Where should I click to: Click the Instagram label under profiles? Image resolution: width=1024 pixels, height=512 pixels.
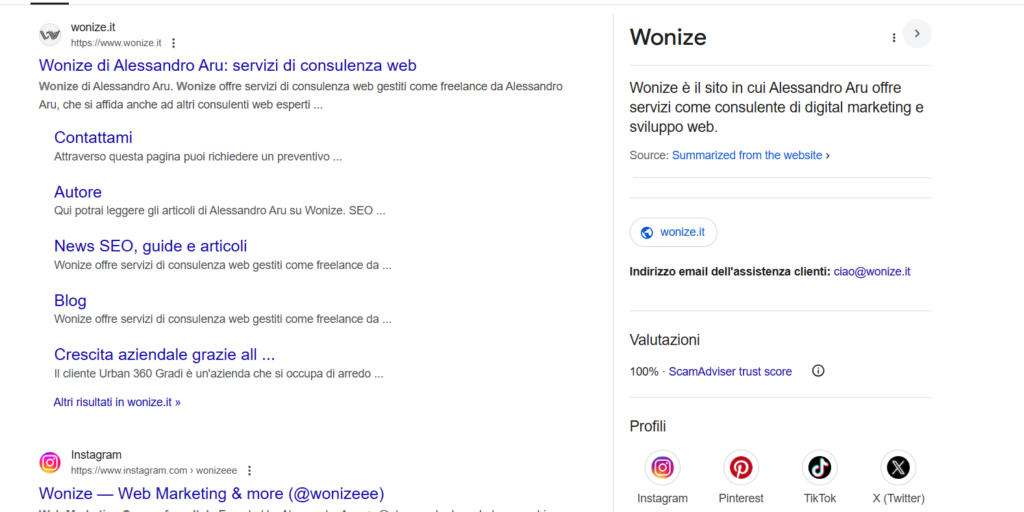point(662,498)
